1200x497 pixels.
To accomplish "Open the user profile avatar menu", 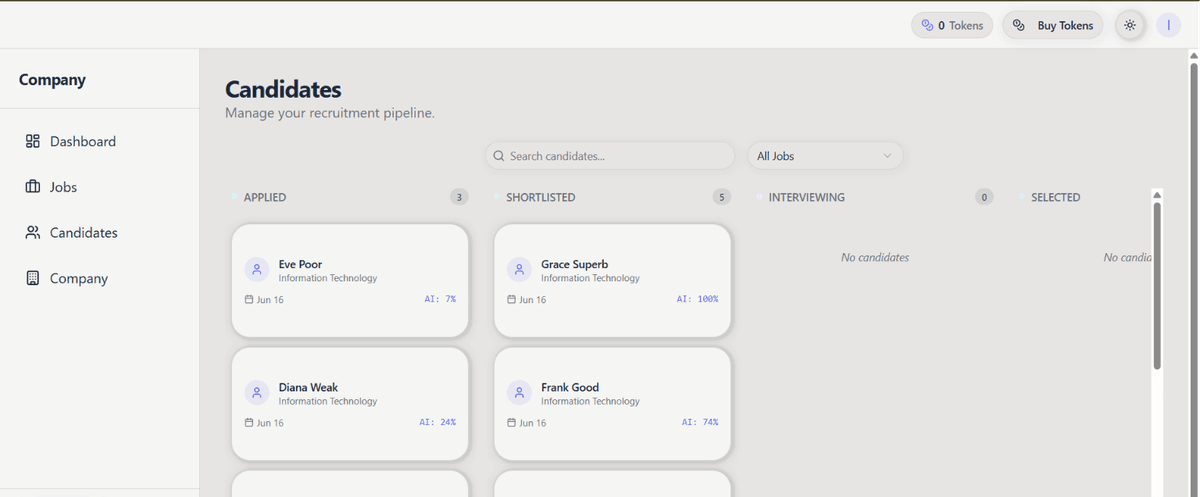I will point(1169,25).
